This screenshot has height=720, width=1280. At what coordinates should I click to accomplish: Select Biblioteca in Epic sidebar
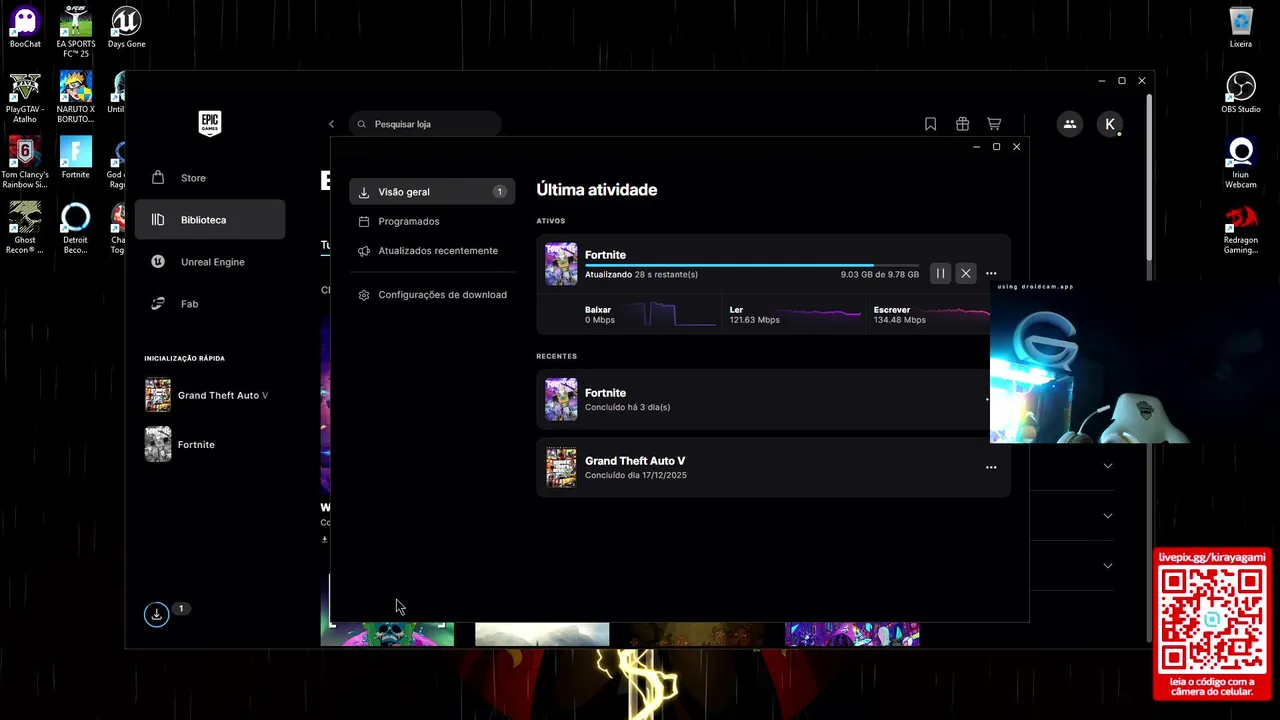pyautogui.click(x=210, y=220)
